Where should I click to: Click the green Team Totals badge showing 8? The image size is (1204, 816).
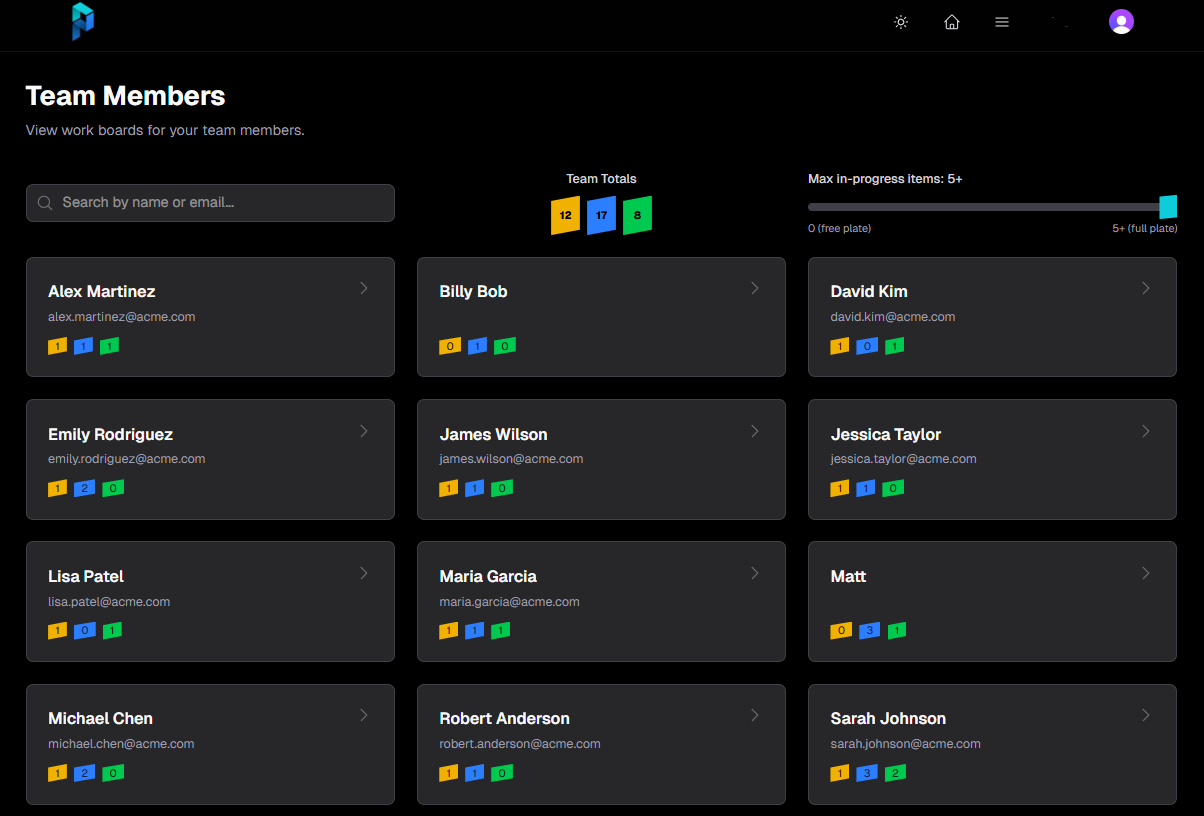(x=637, y=215)
